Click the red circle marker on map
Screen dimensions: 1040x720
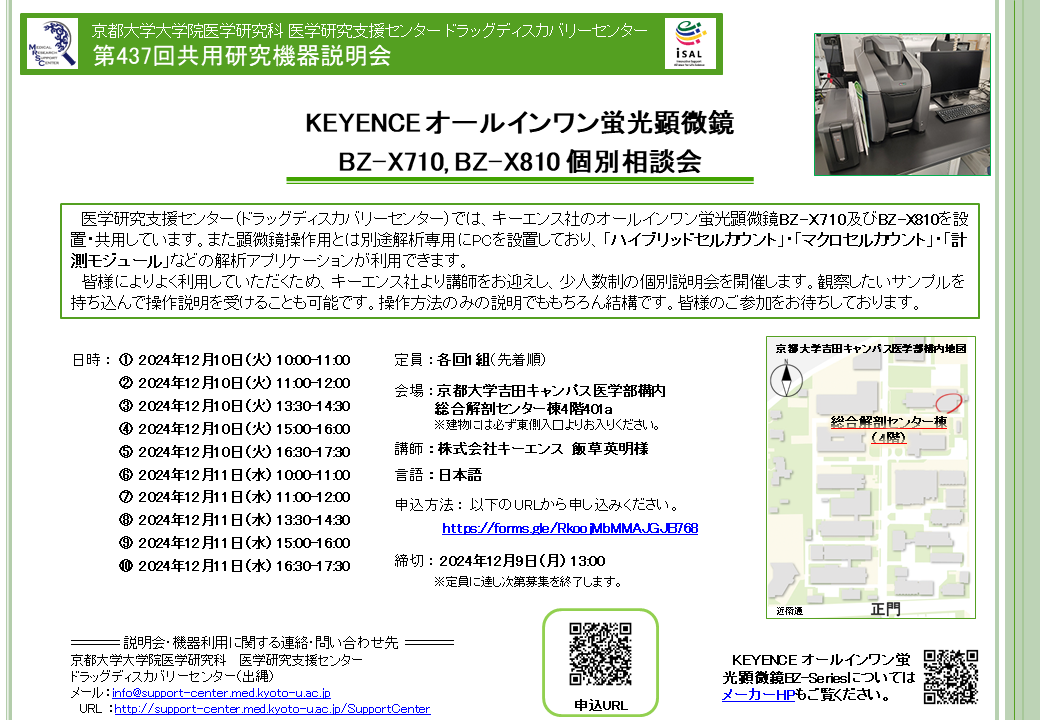(948, 402)
